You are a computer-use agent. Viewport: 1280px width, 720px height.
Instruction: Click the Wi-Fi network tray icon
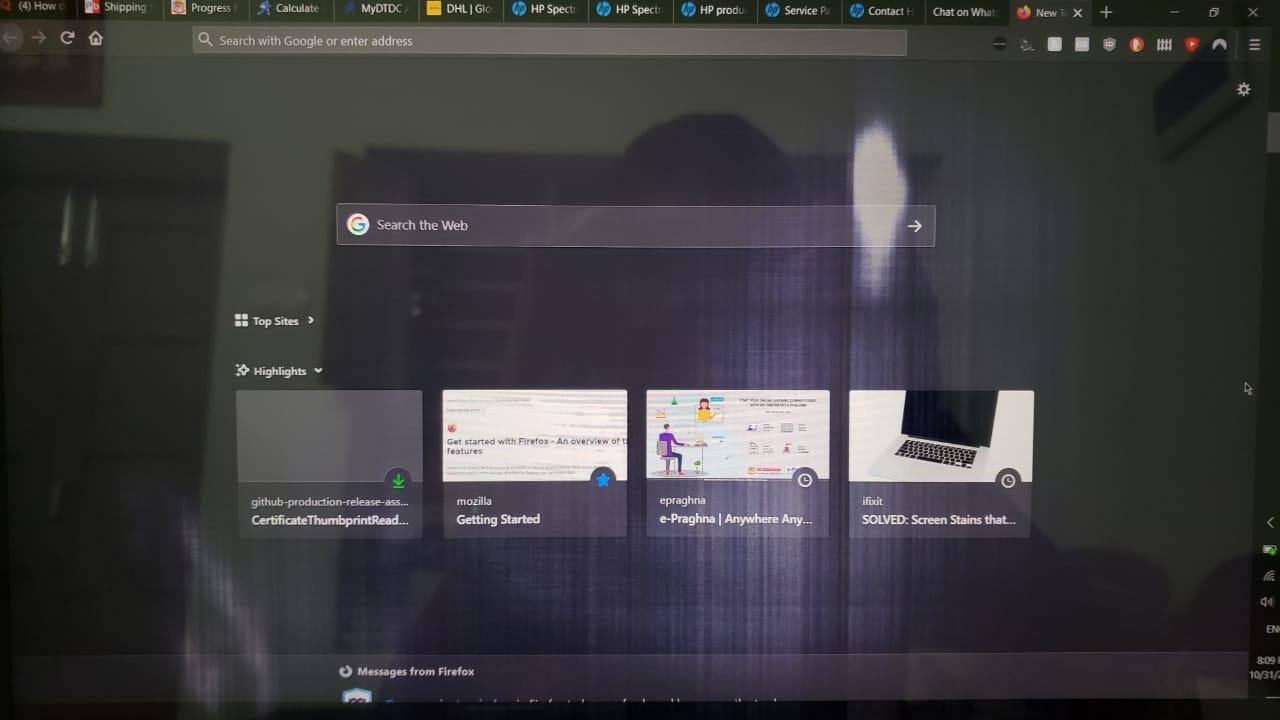click(1269, 576)
